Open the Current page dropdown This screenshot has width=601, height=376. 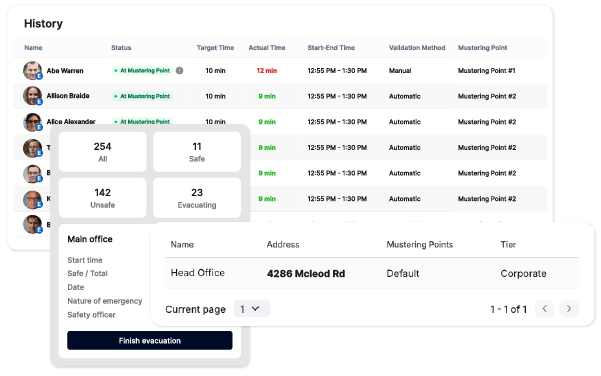[x=251, y=309]
